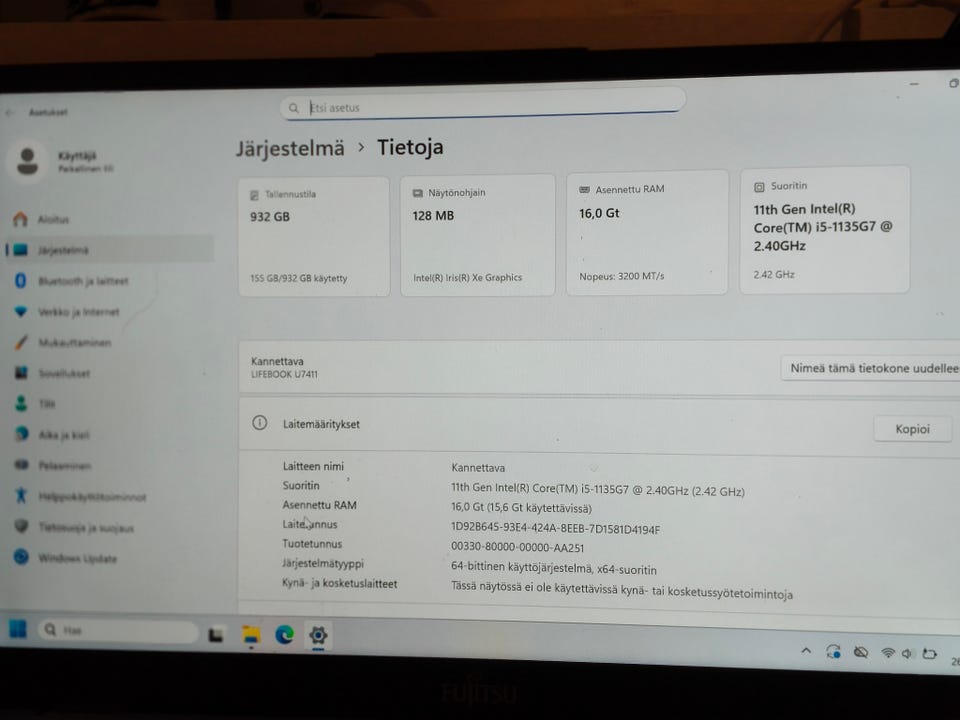Collapse the Laitemääritykset section header

click(599, 426)
